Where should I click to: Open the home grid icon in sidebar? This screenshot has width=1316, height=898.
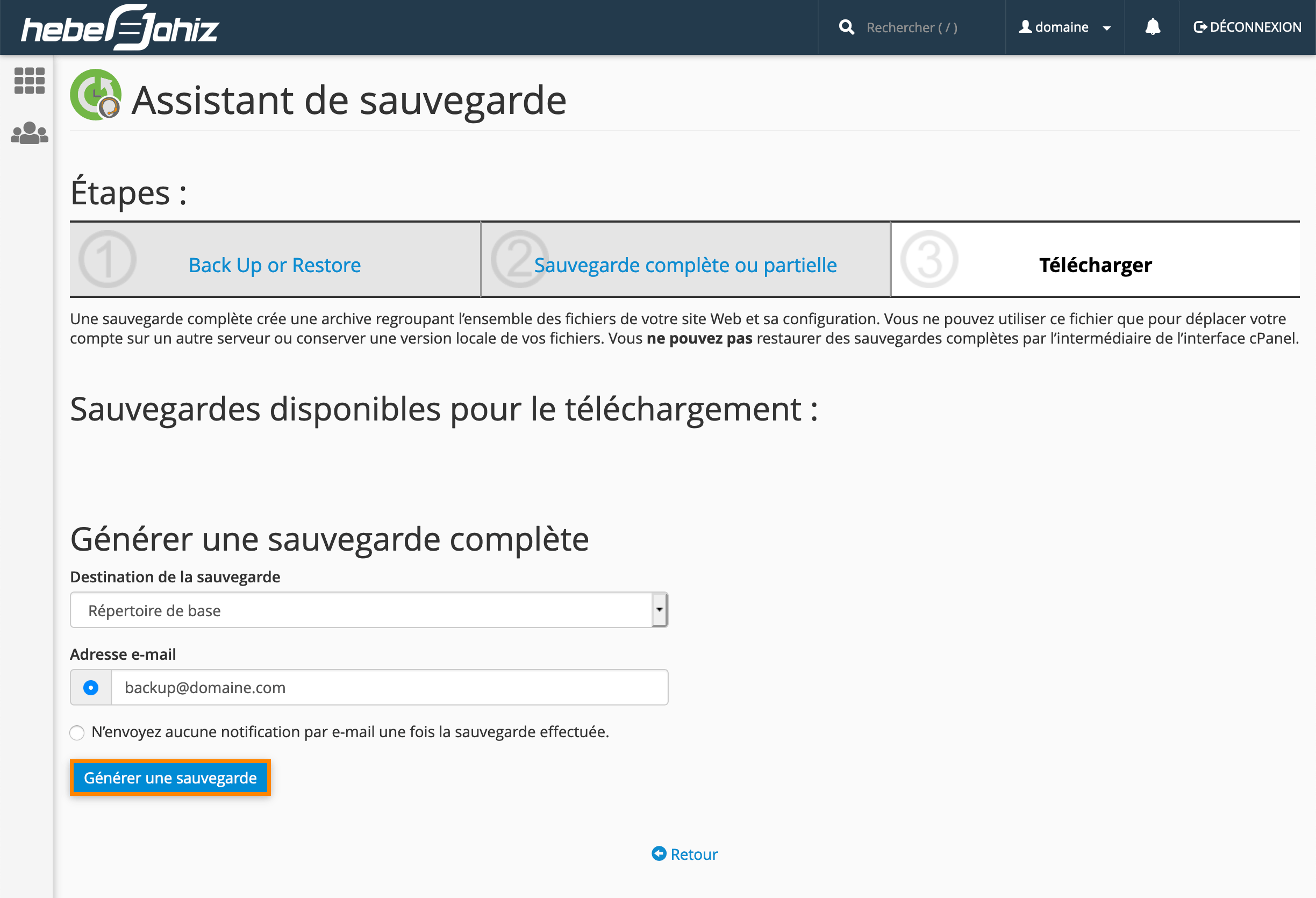[x=30, y=81]
